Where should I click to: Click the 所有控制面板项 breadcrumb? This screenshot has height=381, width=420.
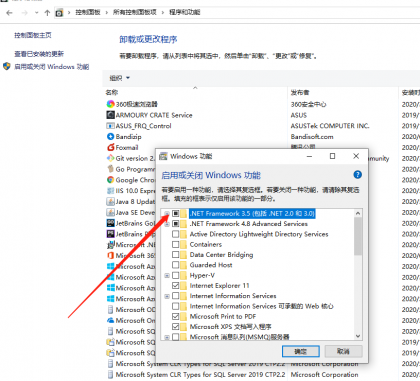pyautogui.click(x=135, y=12)
